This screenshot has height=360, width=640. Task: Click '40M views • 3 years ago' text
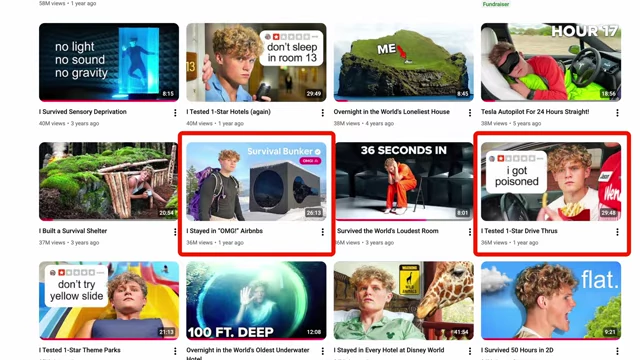coord(69,123)
